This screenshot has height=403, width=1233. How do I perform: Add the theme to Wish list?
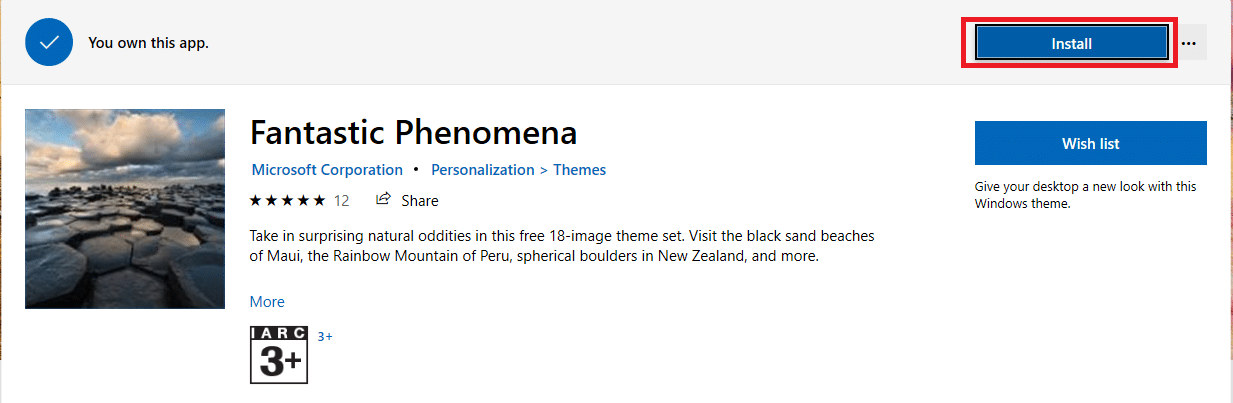(1090, 143)
